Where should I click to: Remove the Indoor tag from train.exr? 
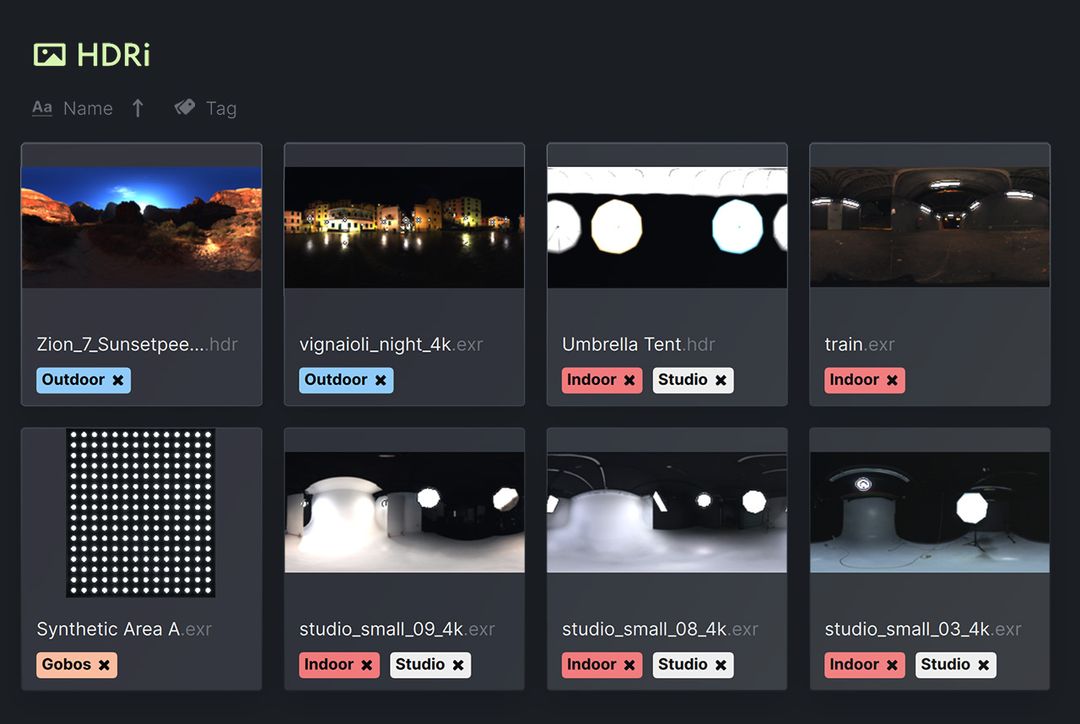tap(893, 380)
